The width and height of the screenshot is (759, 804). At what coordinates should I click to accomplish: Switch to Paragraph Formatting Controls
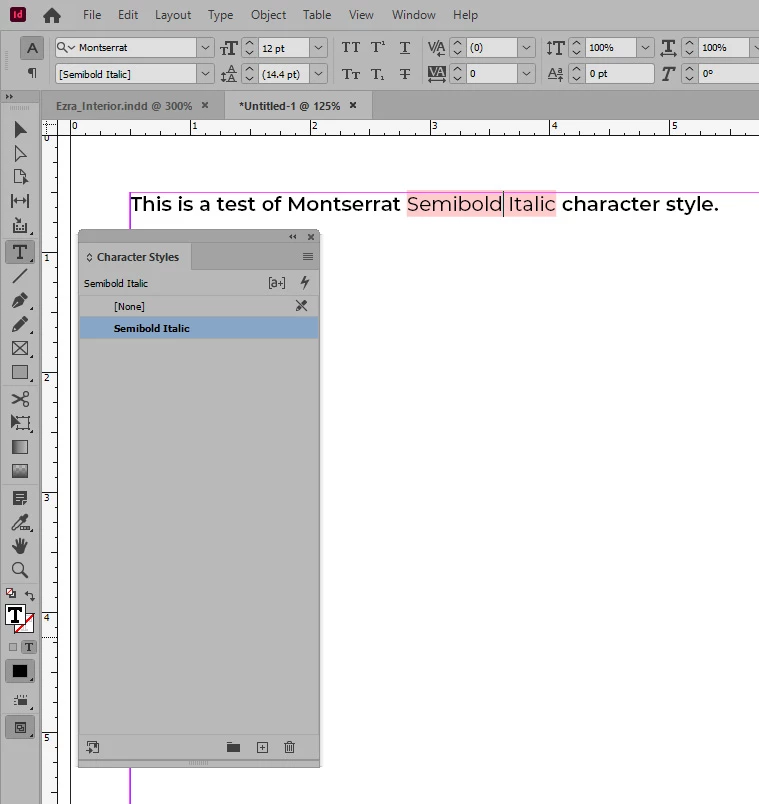[x=32, y=73]
